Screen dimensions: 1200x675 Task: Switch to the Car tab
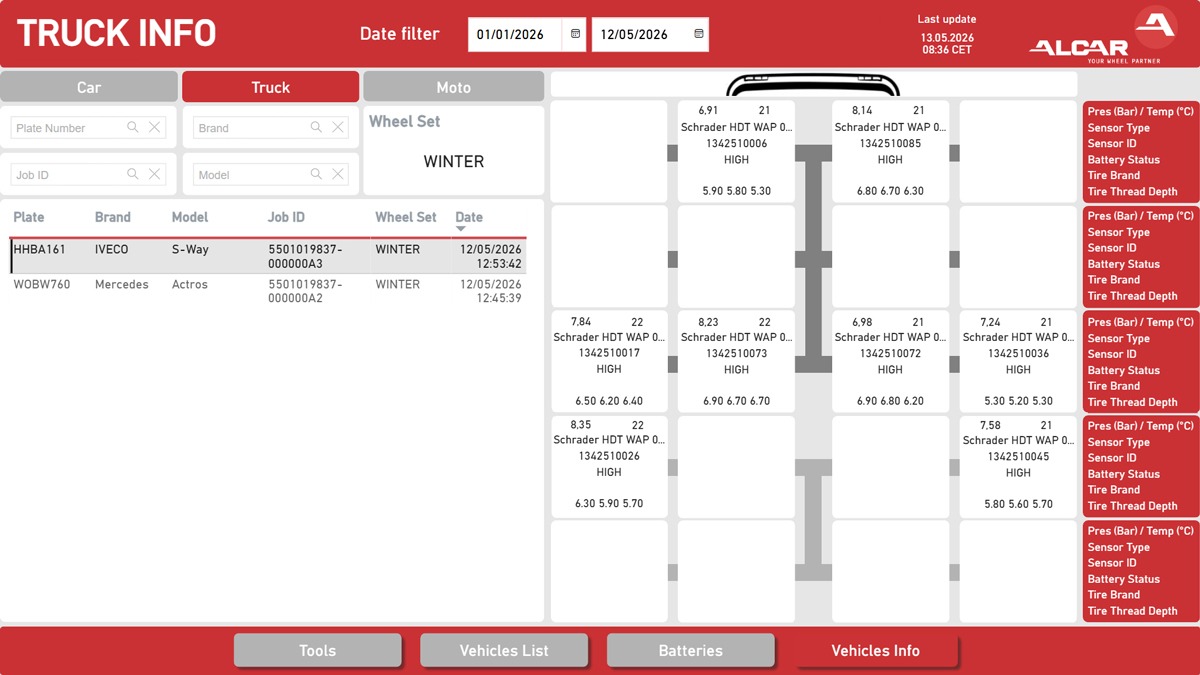point(89,87)
